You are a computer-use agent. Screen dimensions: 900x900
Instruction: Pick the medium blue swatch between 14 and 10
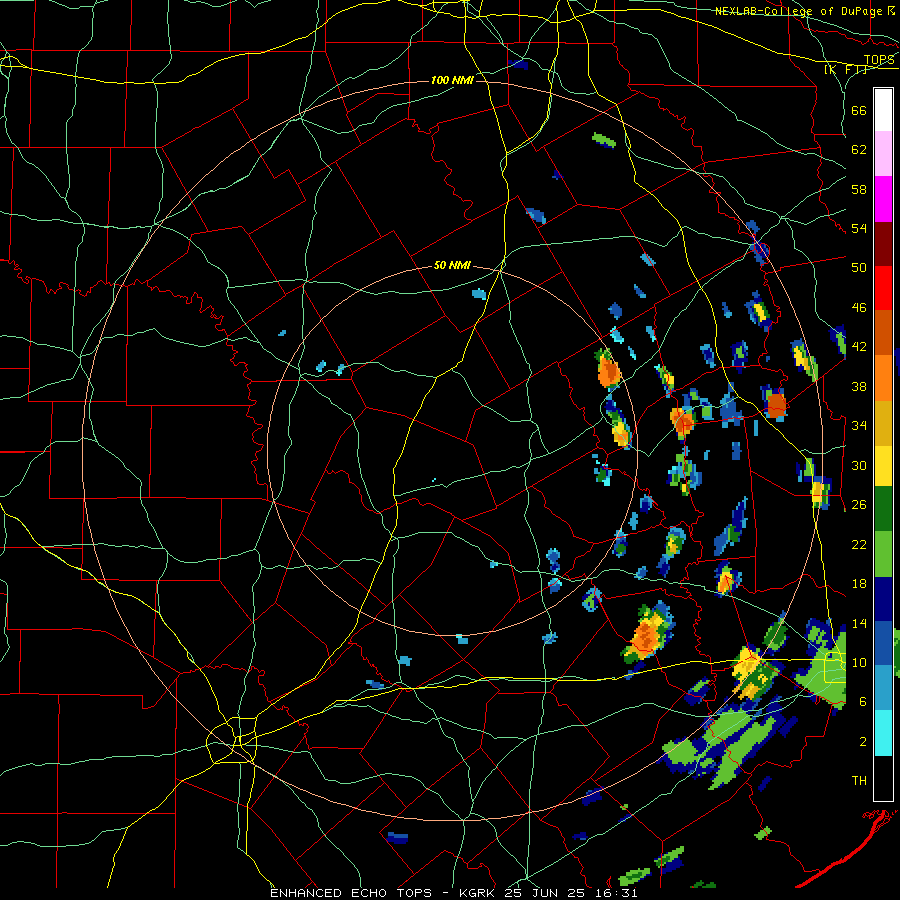(x=883, y=643)
